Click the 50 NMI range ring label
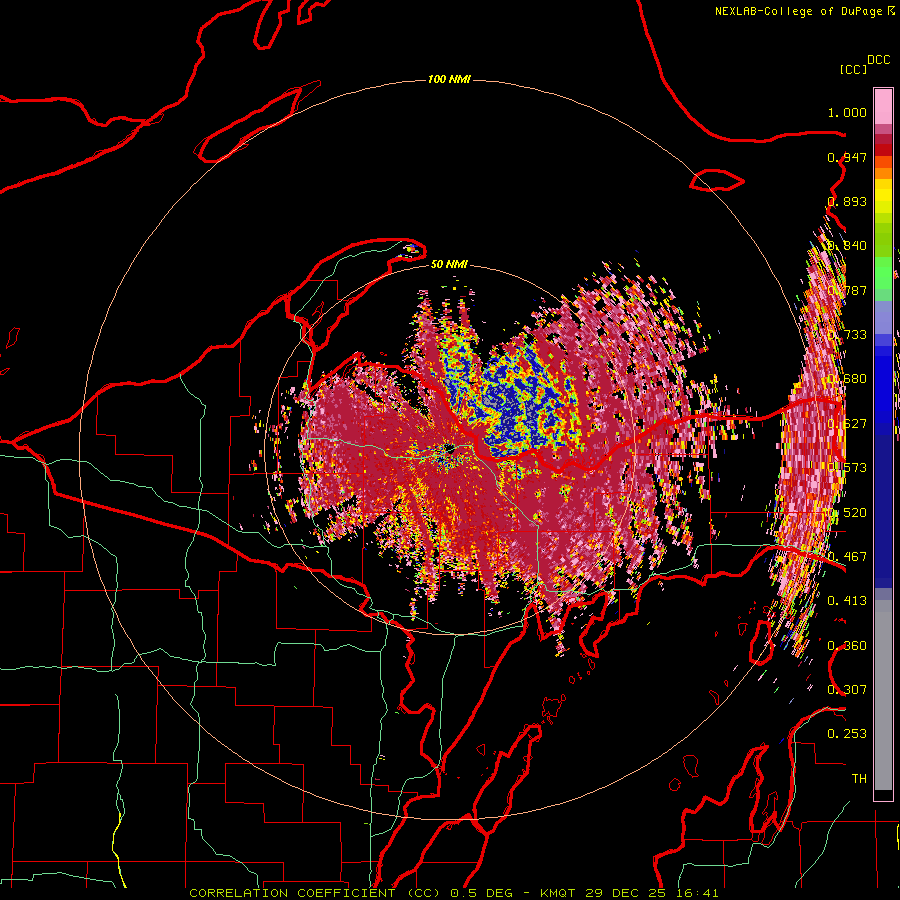 (x=449, y=264)
